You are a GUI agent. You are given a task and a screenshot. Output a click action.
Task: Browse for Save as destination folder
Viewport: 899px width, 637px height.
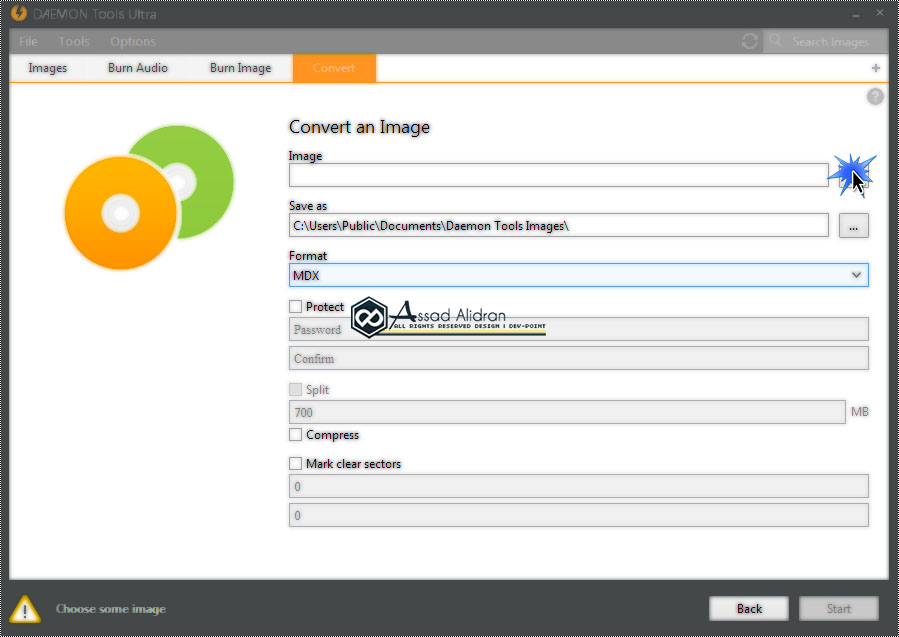point(854,226)
